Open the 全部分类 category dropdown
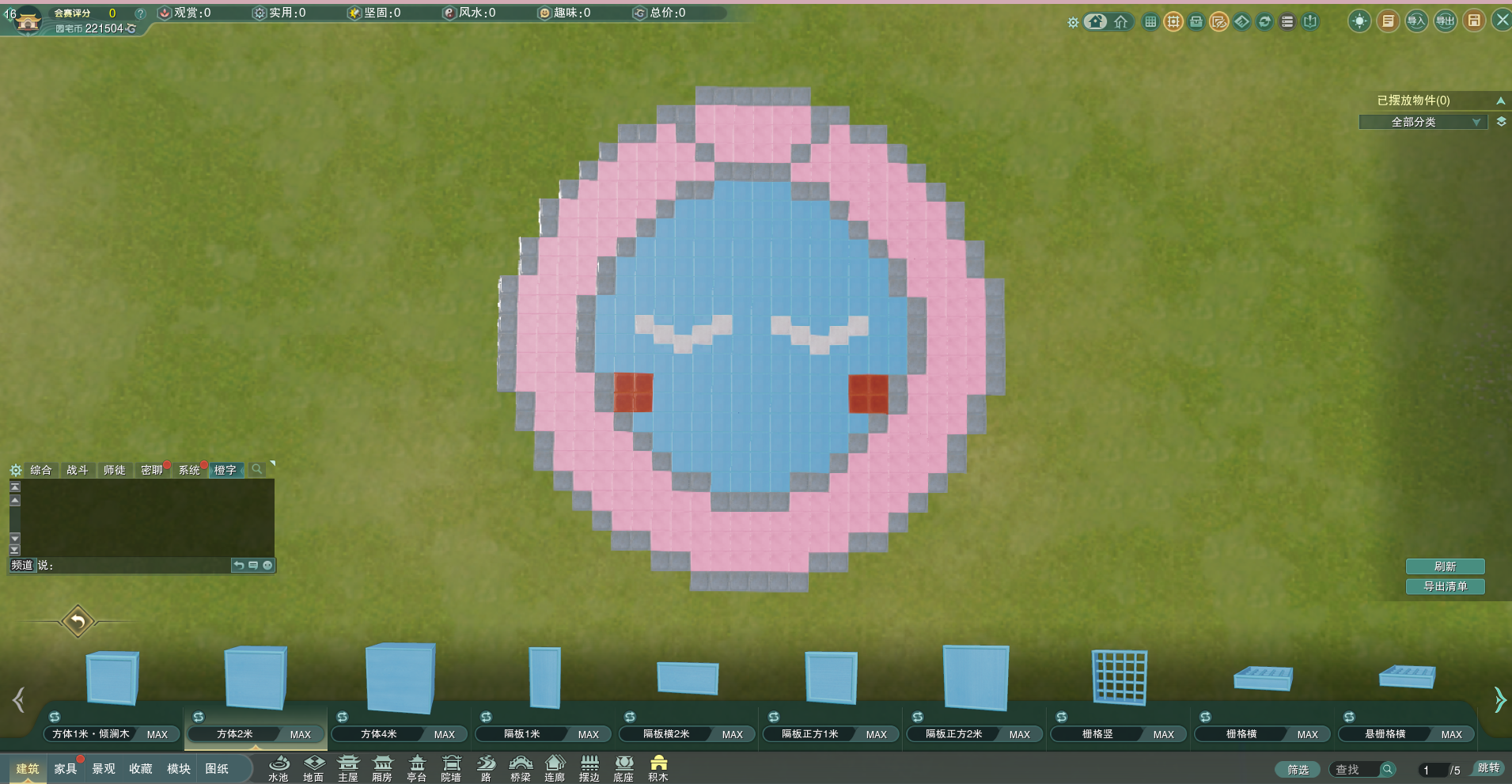The height and width of the screenshot is (784, 1512). [x=1423, y=122]
